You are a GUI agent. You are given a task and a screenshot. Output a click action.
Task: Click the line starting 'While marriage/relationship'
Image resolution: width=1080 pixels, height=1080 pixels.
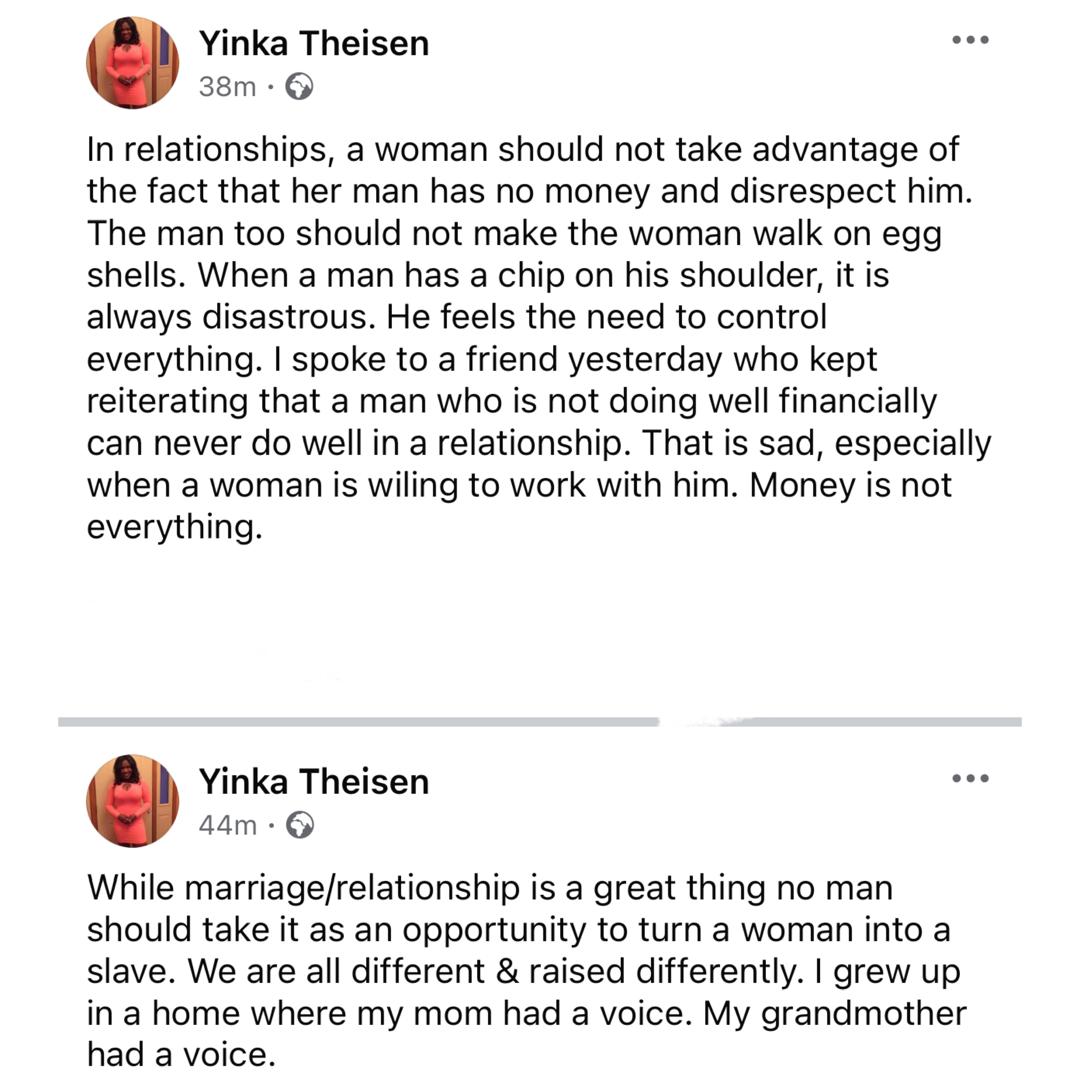[490, 887]
